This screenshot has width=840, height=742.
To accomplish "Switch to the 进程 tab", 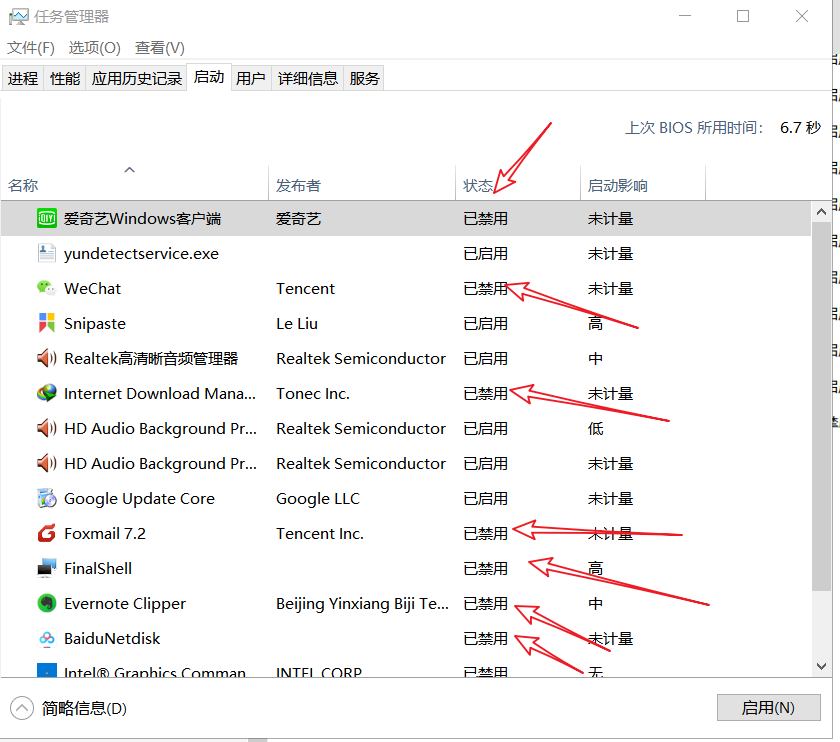I will 22,79.
